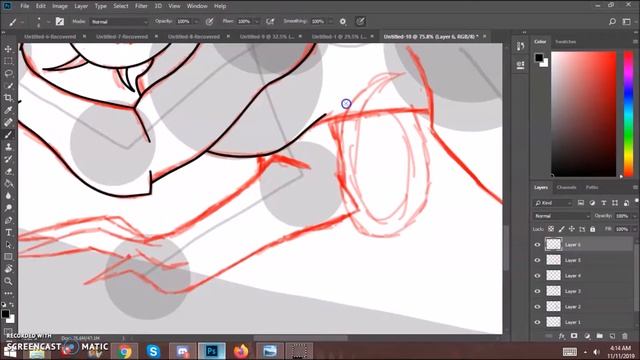640x360 pixels.
Task: Create new adjustment layer
Action: click(587, 336)
